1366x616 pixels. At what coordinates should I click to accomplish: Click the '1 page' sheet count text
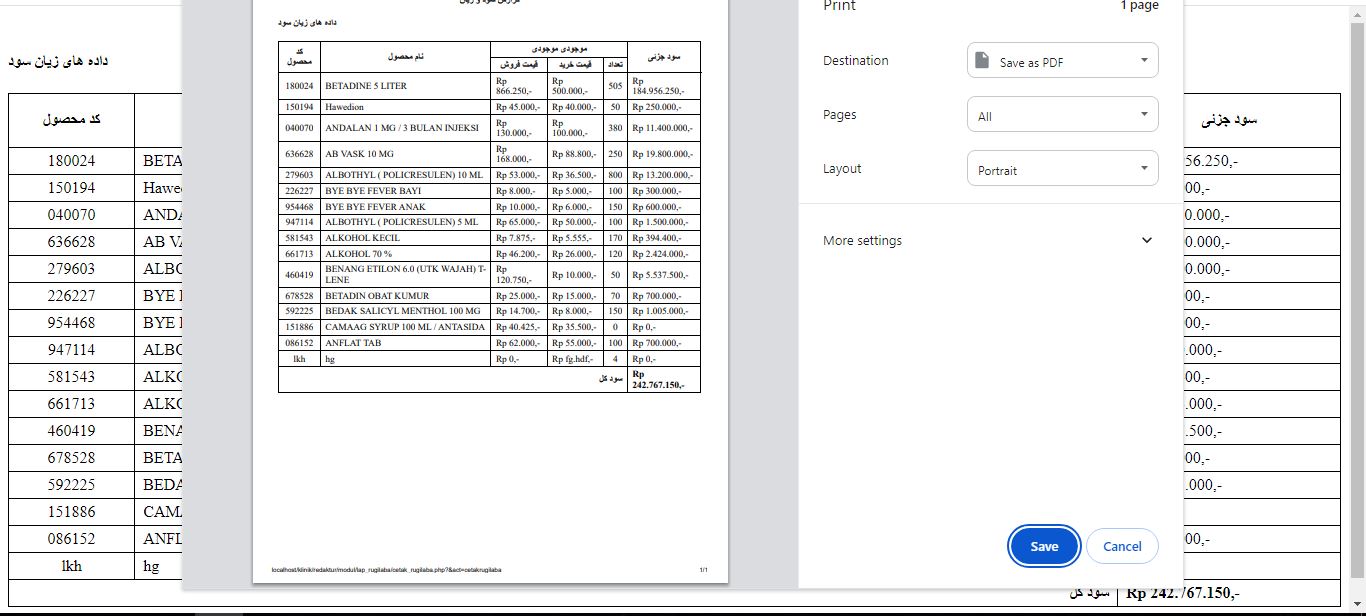[1139, 6]
